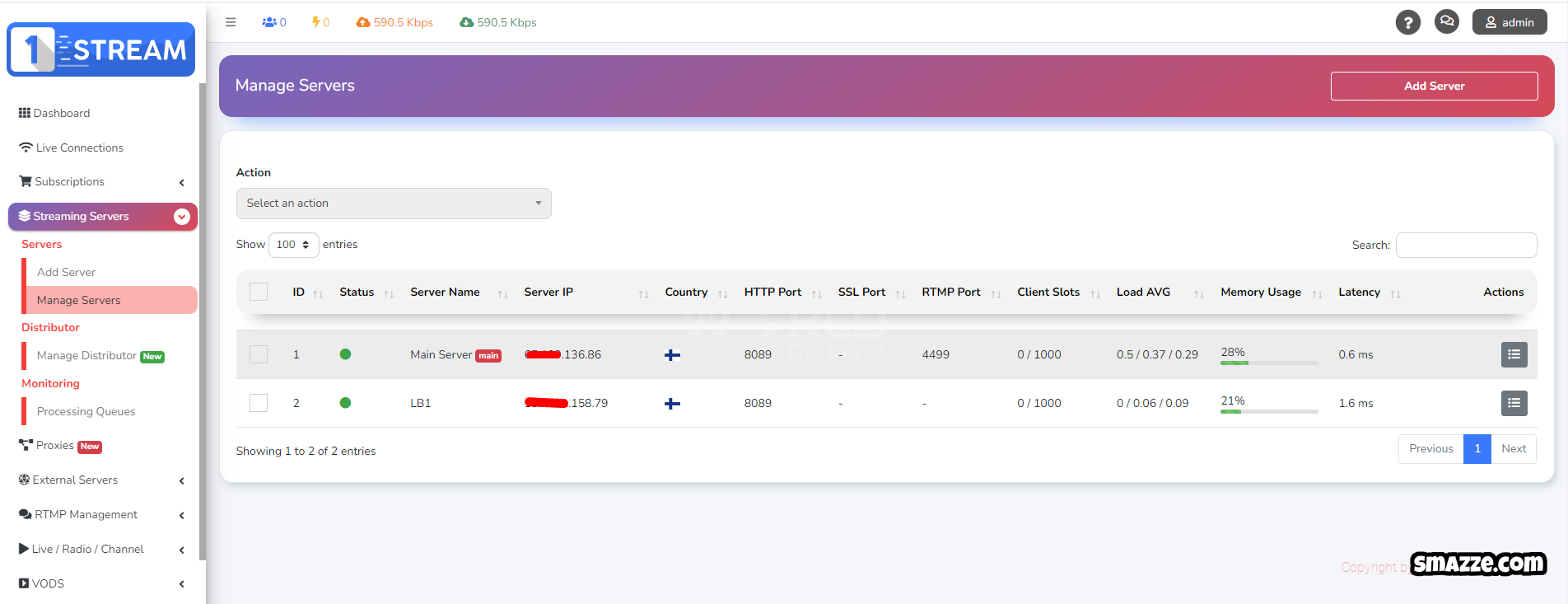The image size is (1568, 604).
Task: Open the 'Select an action' dropdown
Action: tap(394, 204)
